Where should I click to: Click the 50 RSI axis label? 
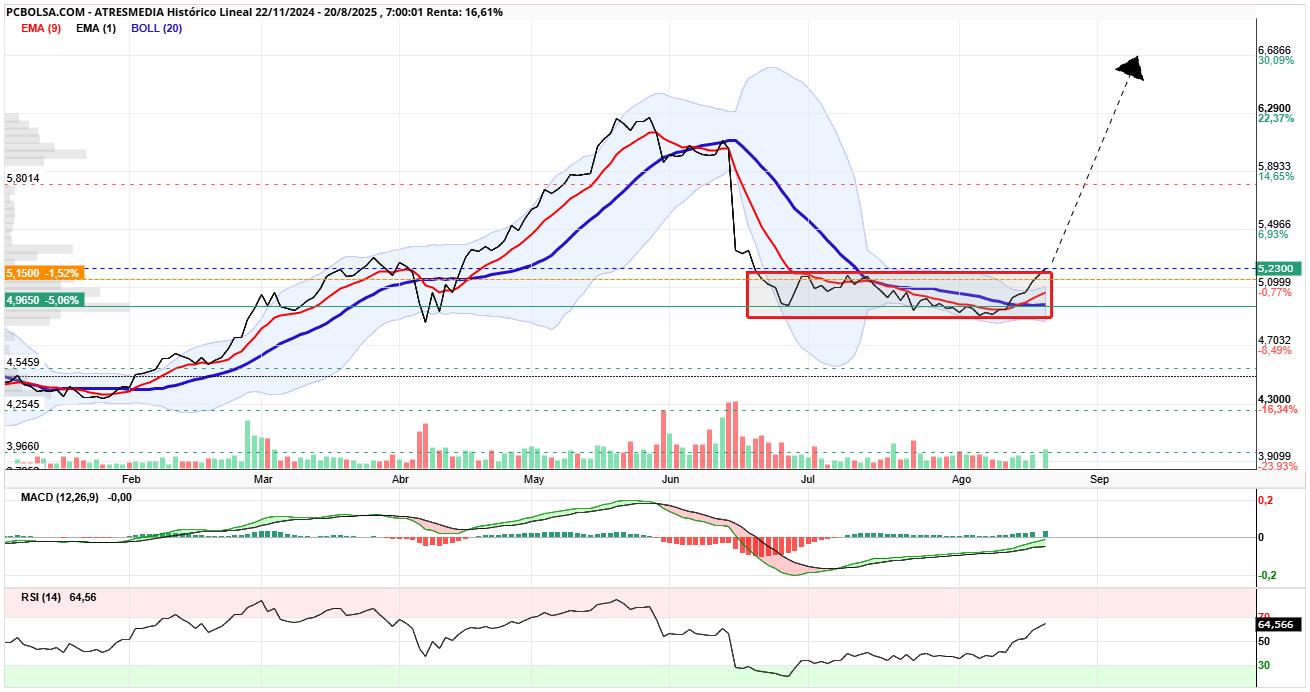[1264, 641]
